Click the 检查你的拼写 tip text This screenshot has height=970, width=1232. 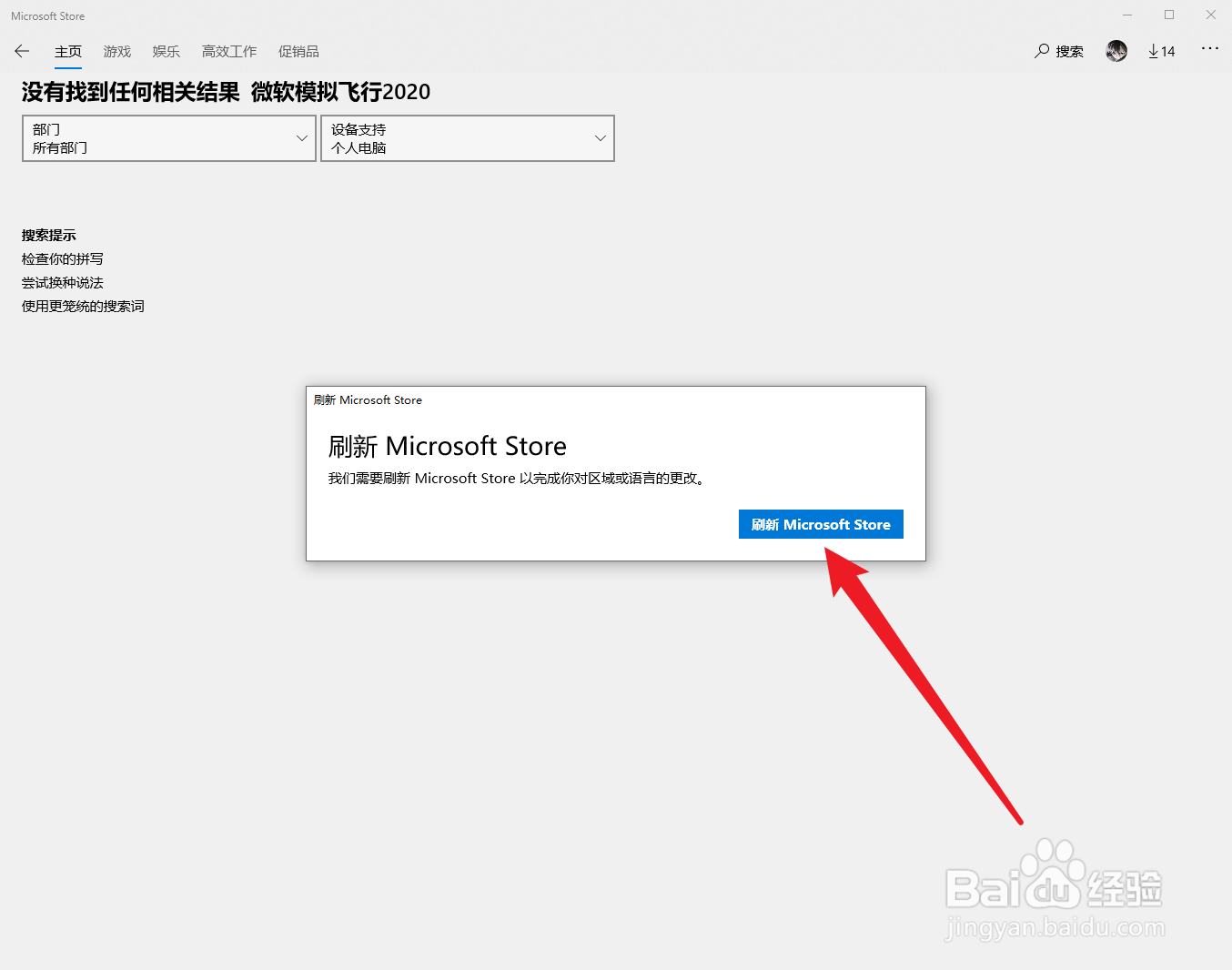[63, 259]
